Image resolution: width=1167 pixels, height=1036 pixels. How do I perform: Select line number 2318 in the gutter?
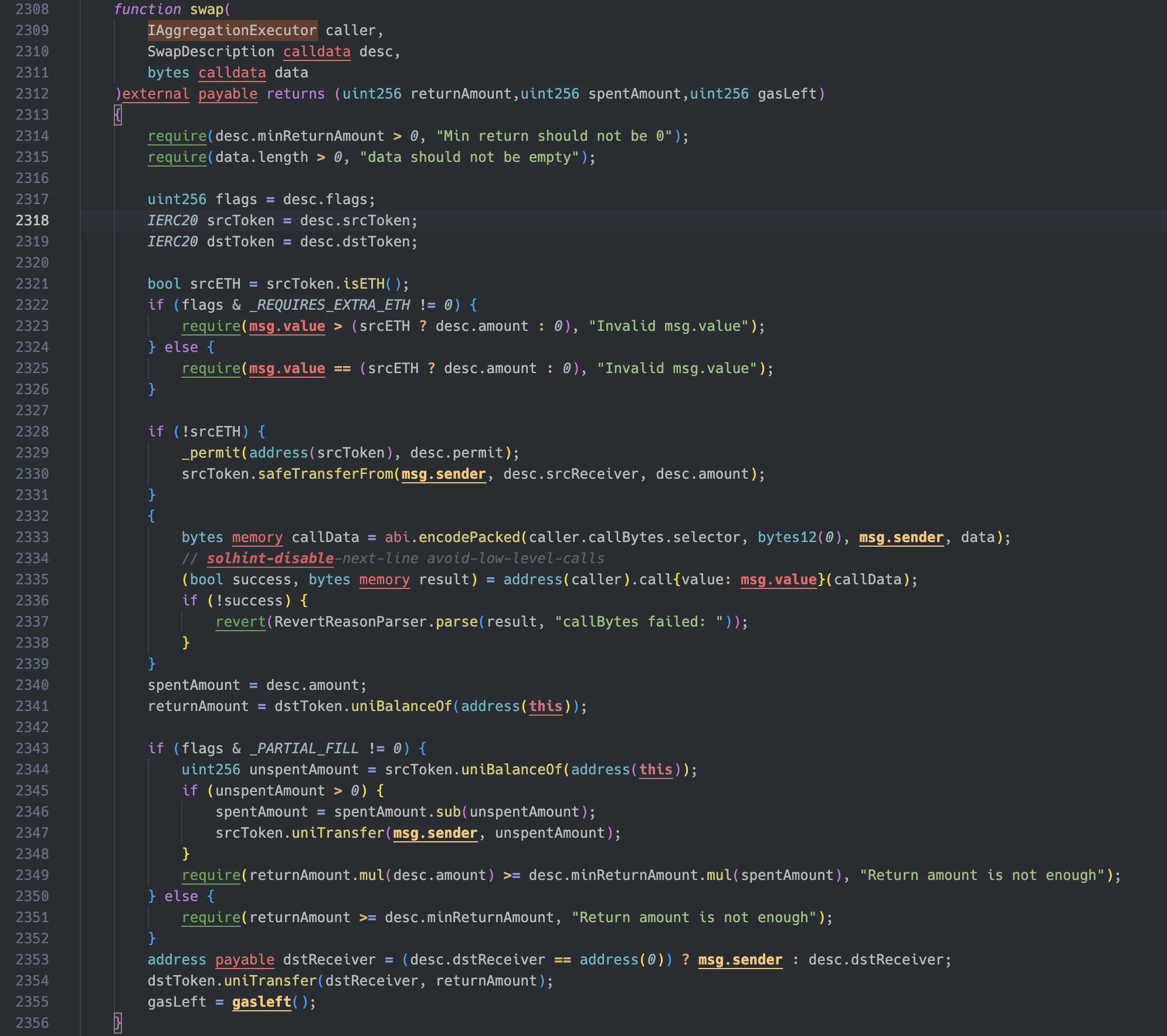[34, 220]
